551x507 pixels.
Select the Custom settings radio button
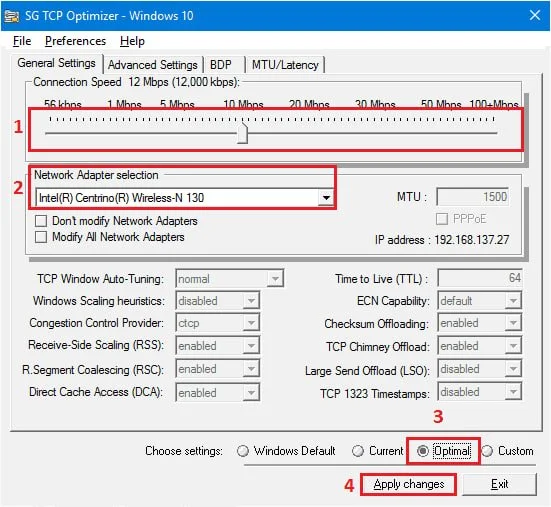pyautogui.click(x=487, y=451)
